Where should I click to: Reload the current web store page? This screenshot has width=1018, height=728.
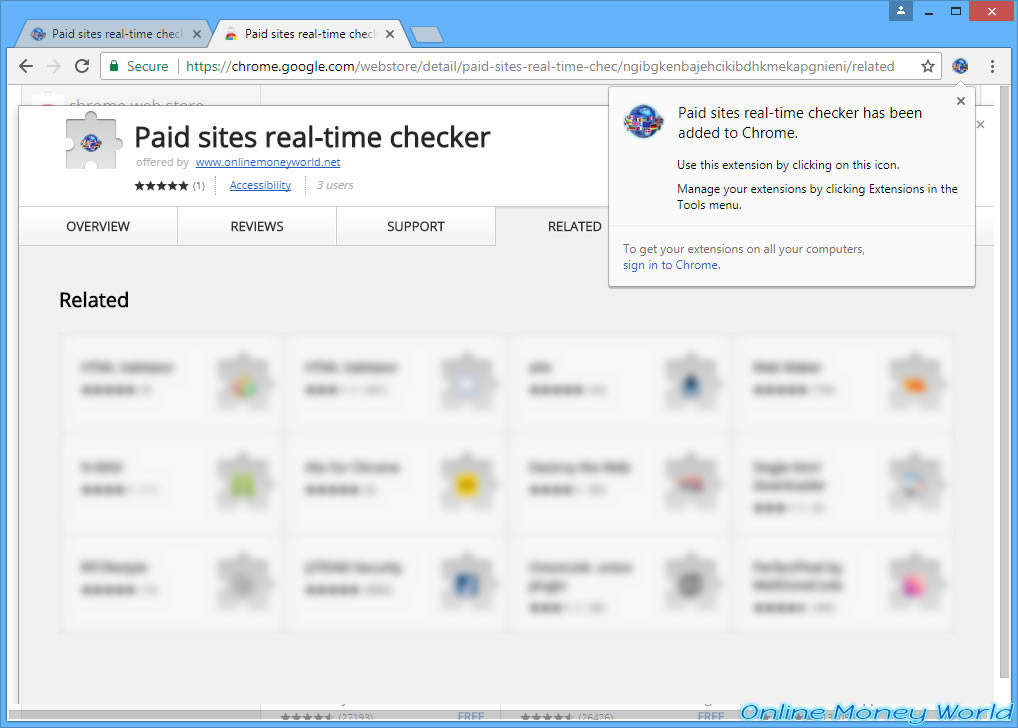pos(82,66)
